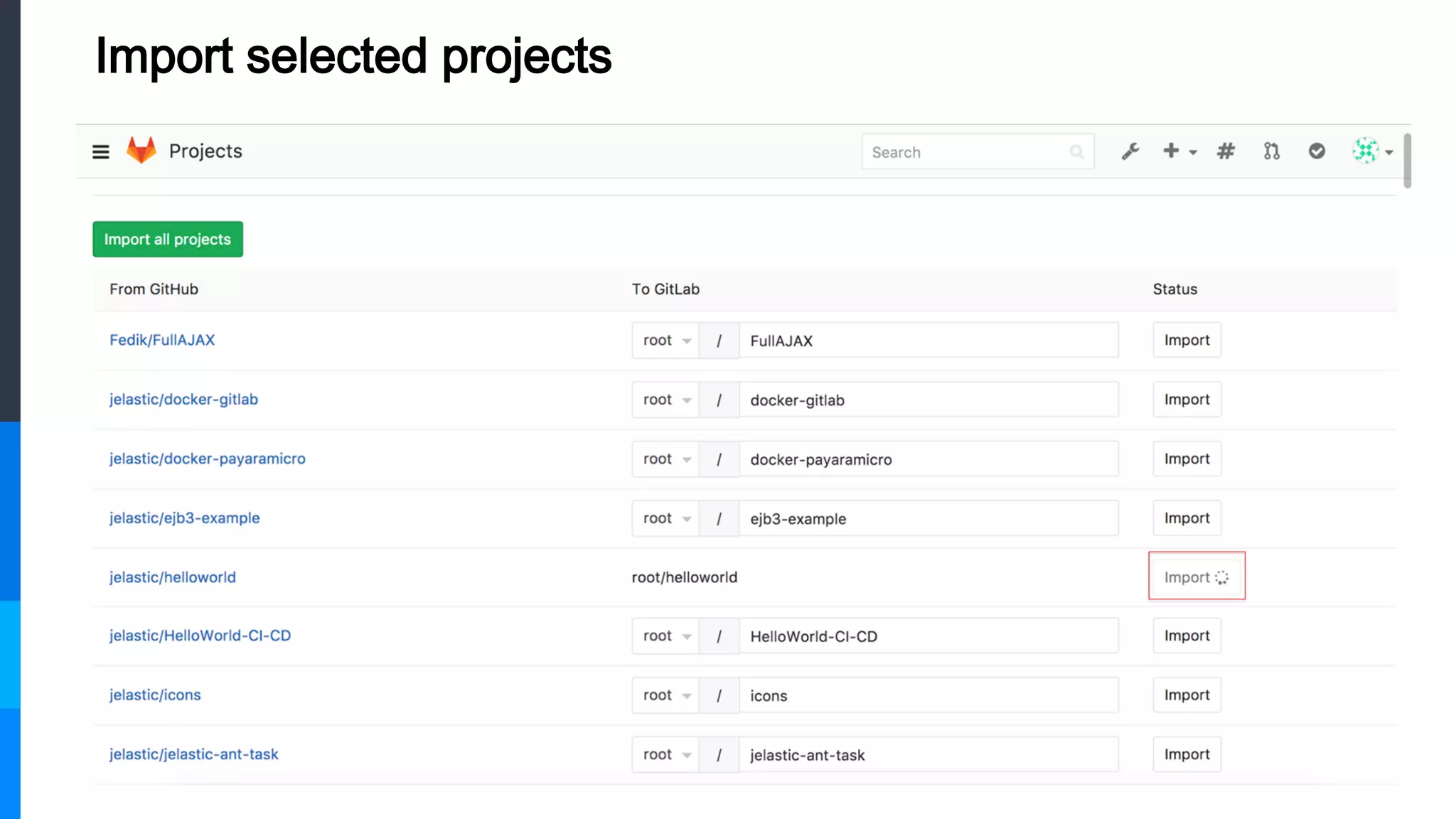Open the Fedik/FullAJAX repository link
The height and width of the screenshot is (819, 1456).
pyautogui.click(x=162, y=340)
